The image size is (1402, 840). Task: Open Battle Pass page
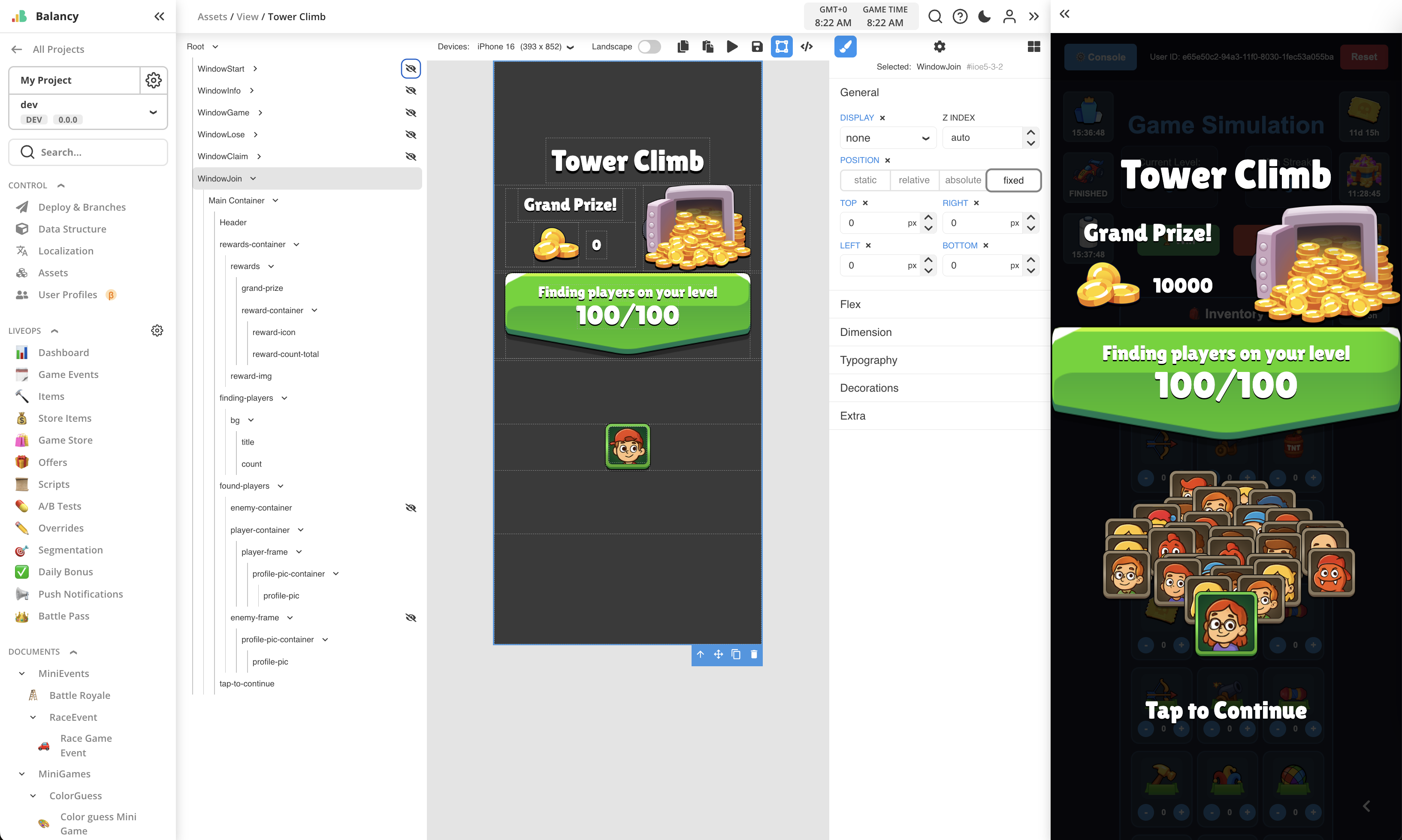(63, 616)
